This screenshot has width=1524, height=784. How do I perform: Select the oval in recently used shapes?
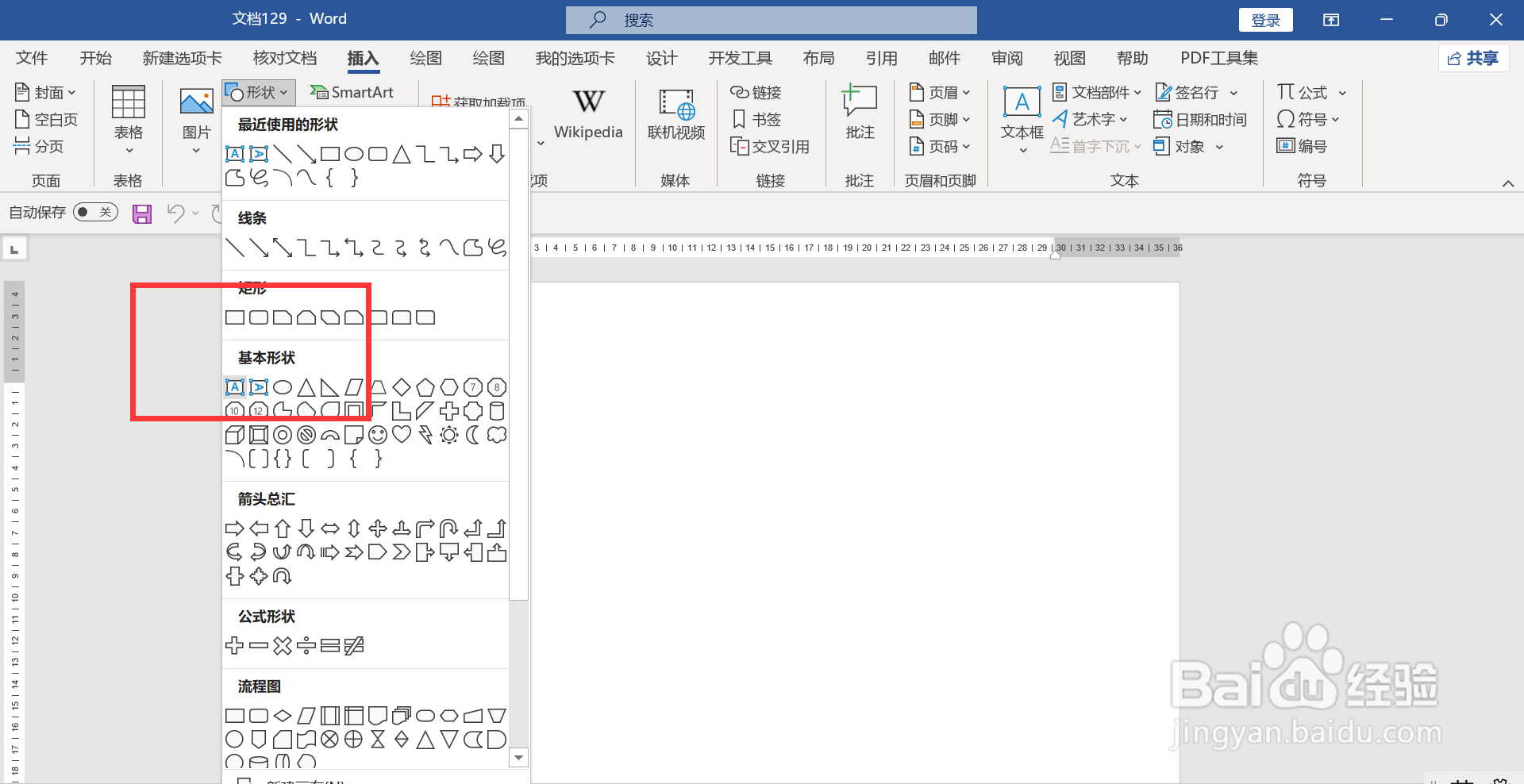click(x=354, y=154)
